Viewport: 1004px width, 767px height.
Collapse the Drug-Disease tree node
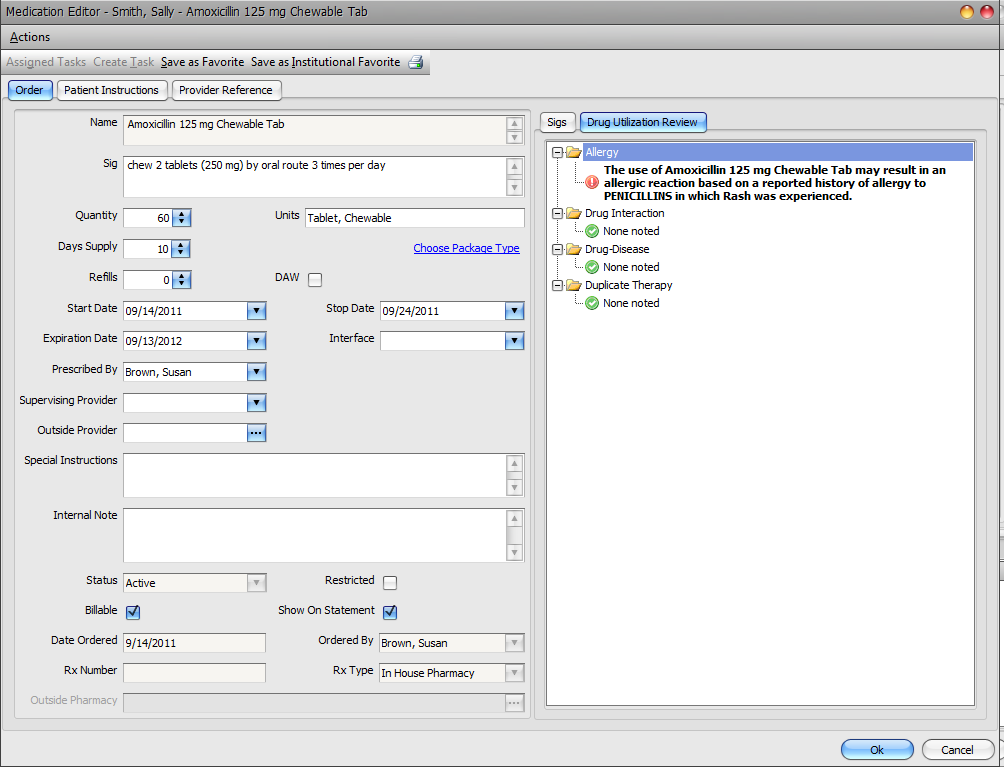(558, 249)
